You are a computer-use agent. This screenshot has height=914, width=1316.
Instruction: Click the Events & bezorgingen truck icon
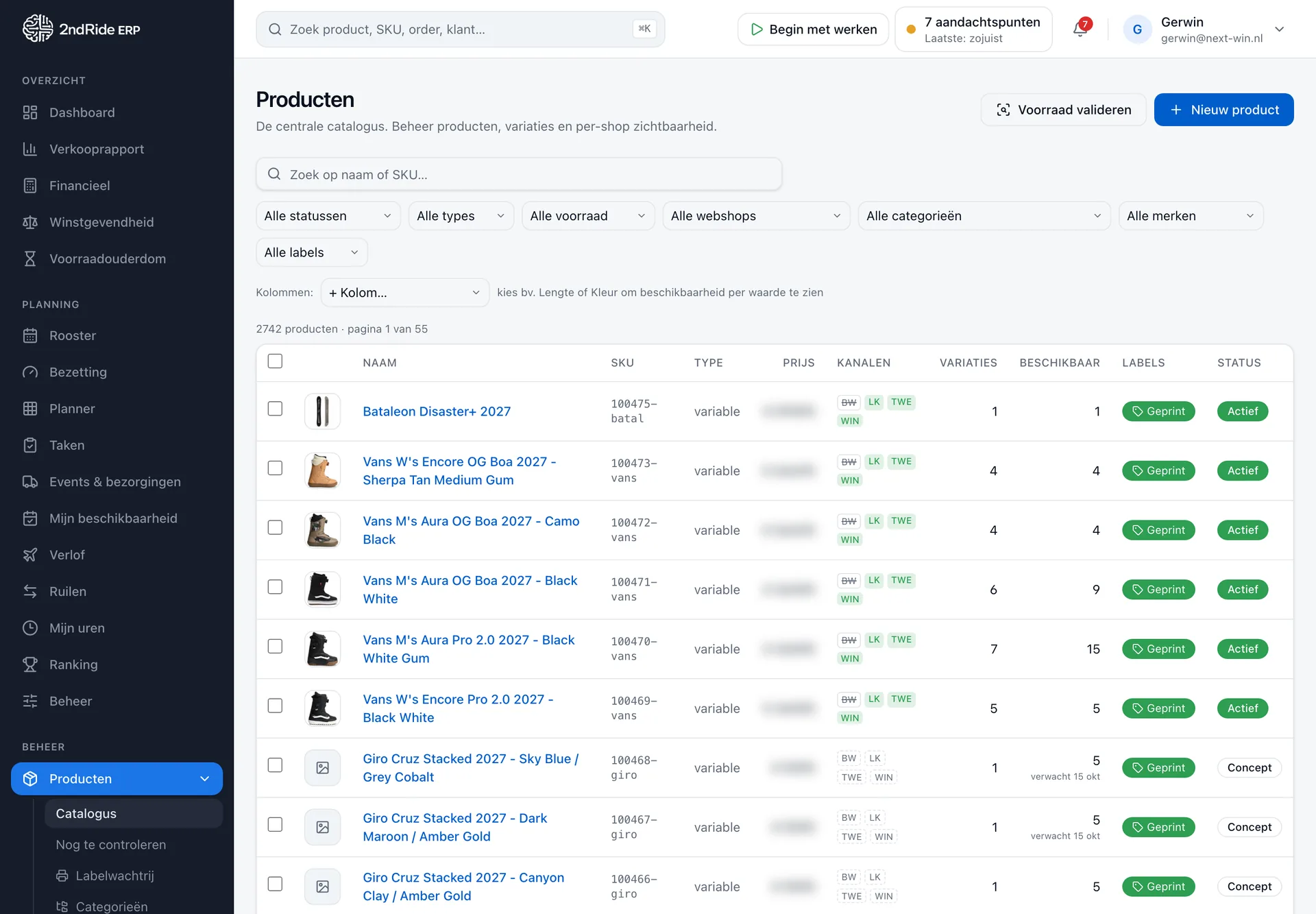(30, 482)
